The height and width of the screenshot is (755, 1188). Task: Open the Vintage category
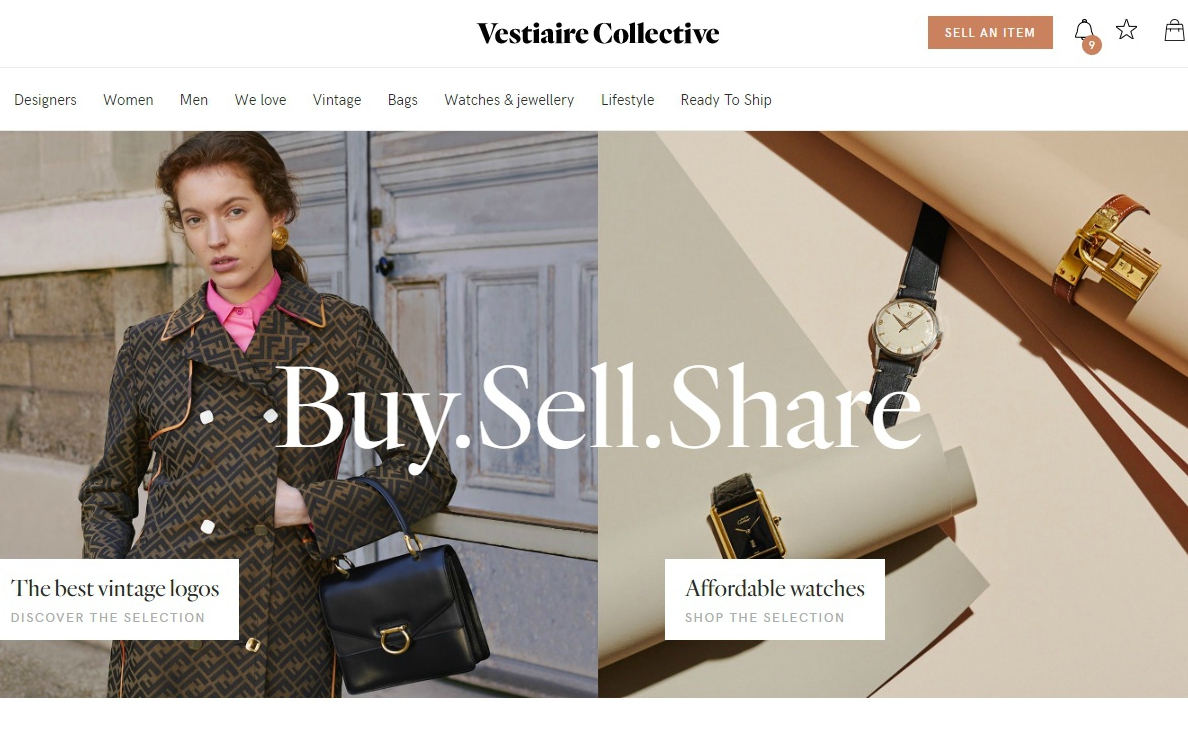[x=337, y=100]
